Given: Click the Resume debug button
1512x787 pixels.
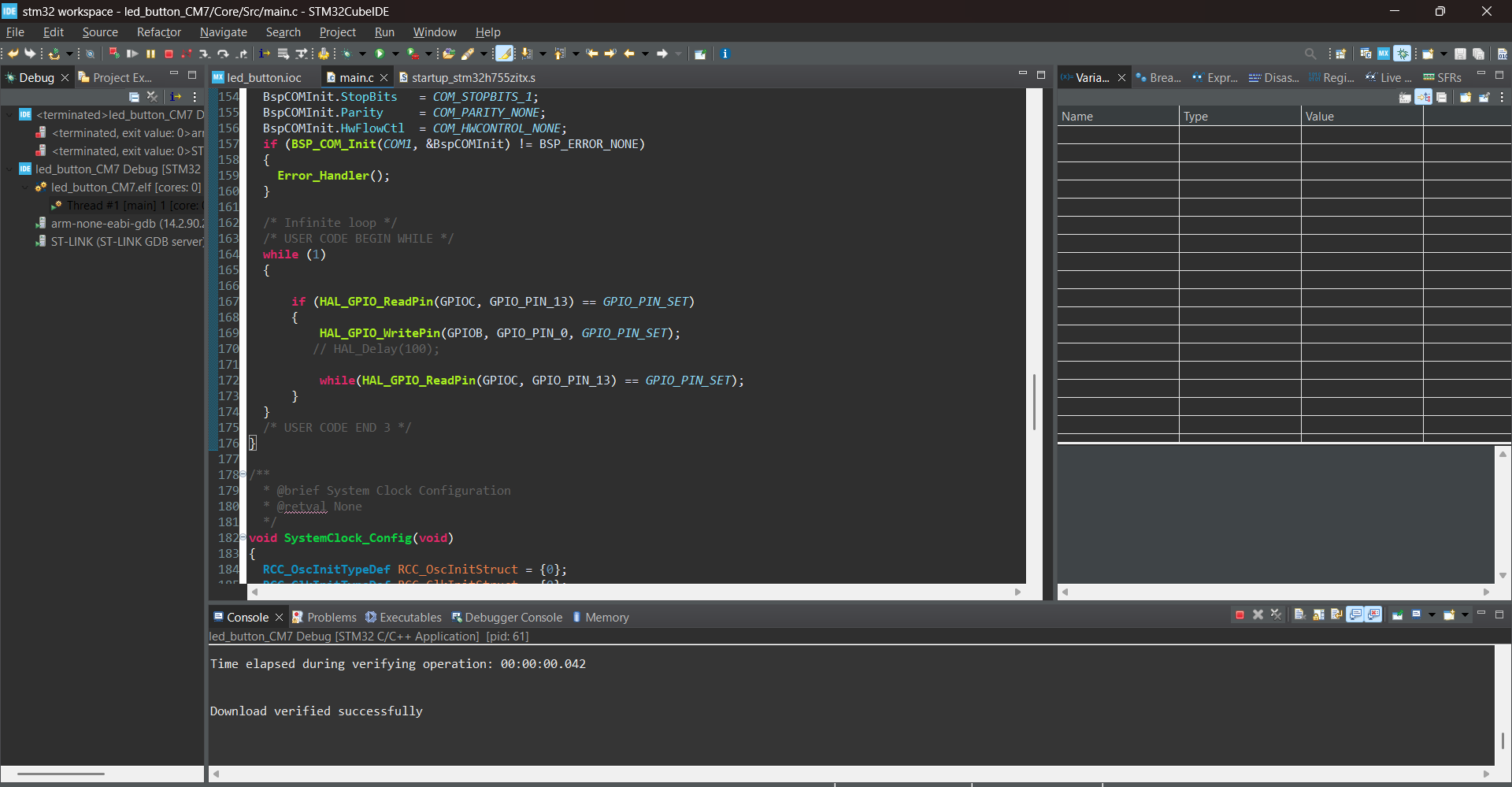Looking at the screenshot, I should (x=132, y=54).
